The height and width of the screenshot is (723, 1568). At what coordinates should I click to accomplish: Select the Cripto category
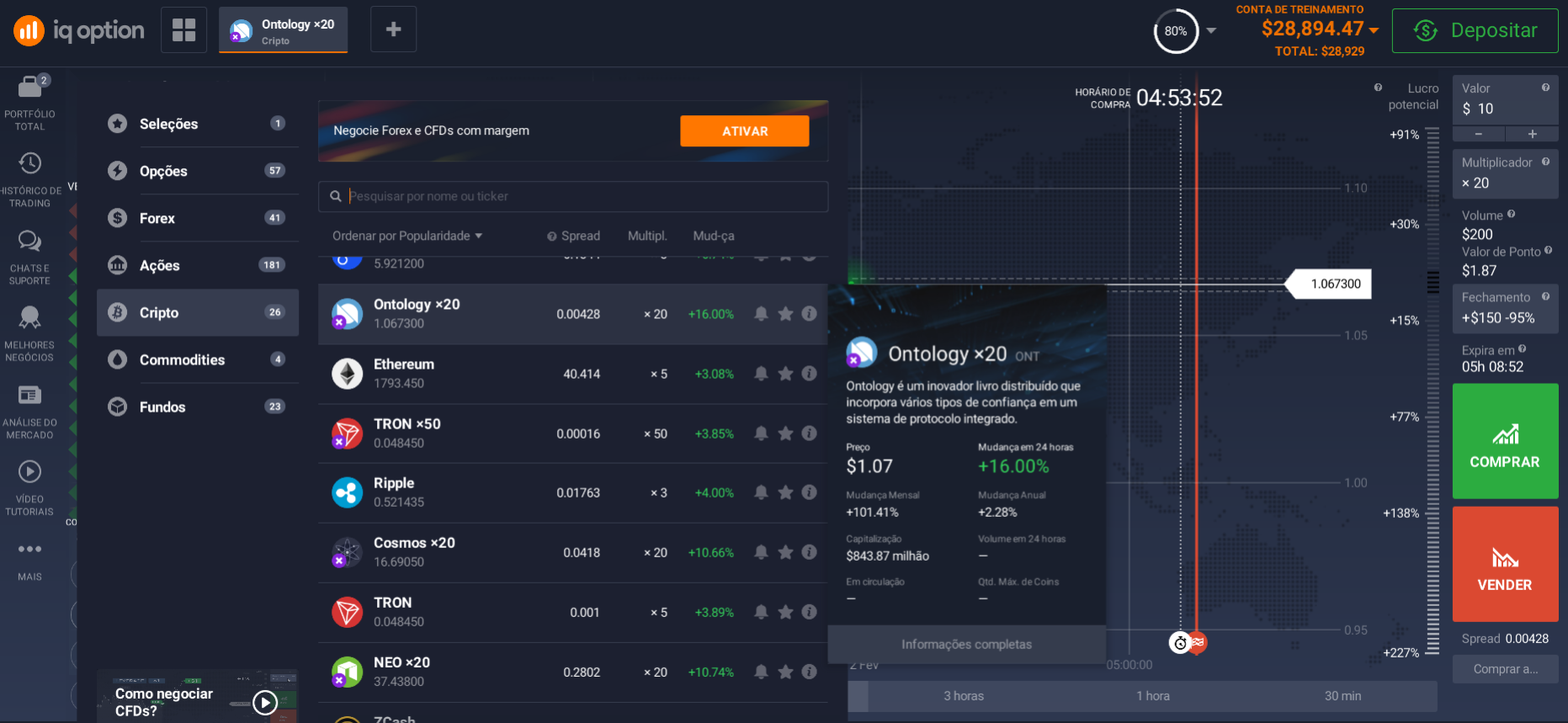198,312
